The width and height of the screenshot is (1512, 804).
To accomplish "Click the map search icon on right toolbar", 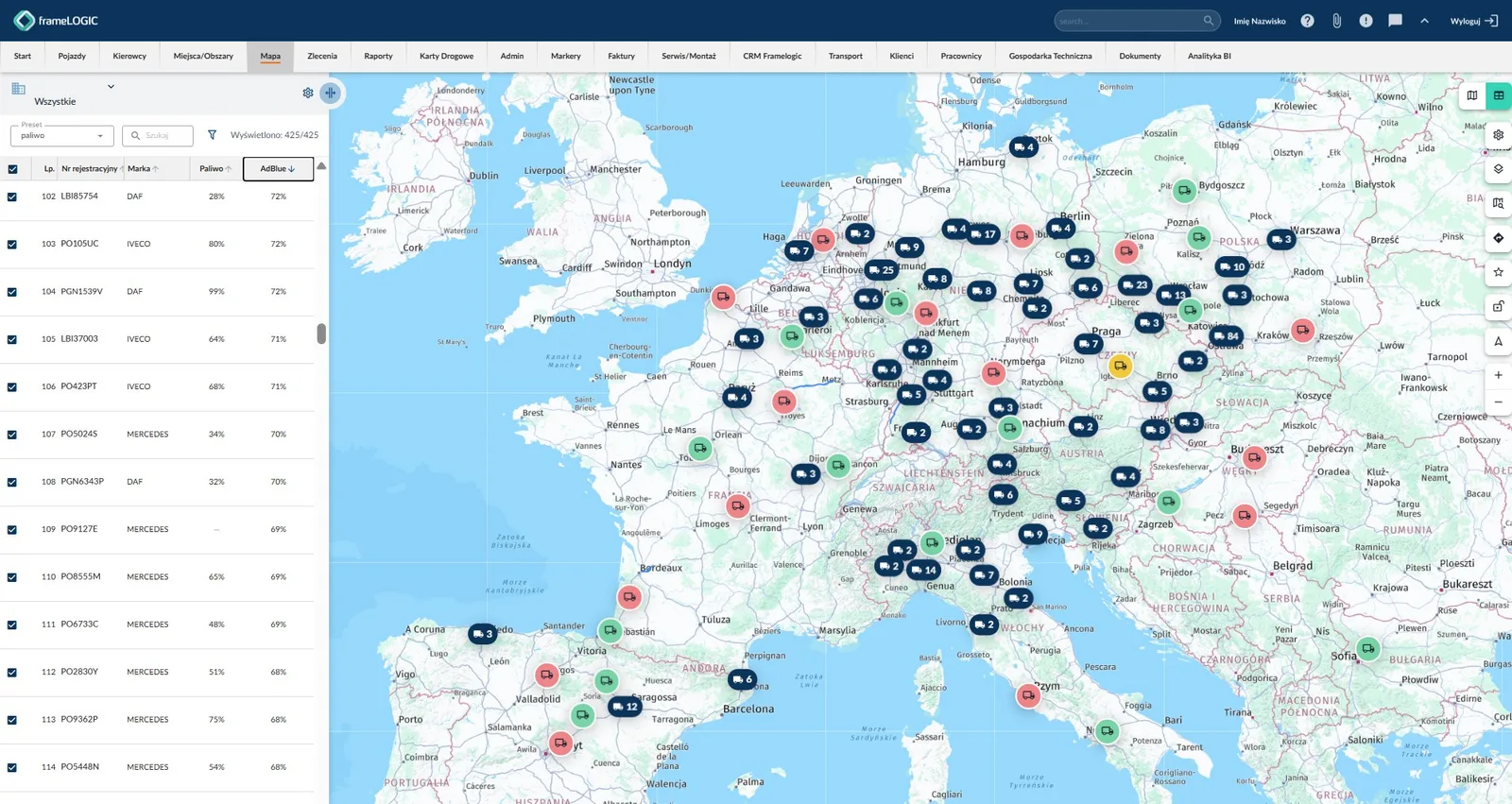I will [x=1499, y=203].
